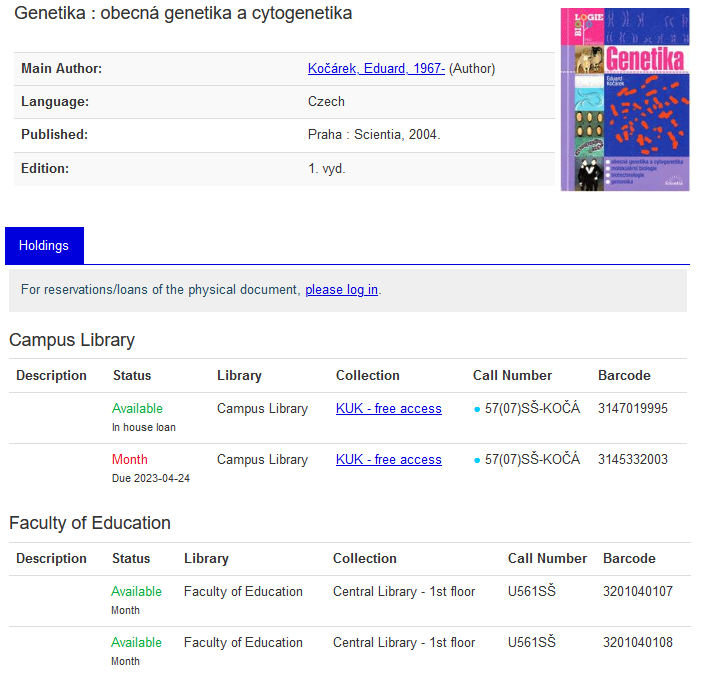Click Available status for barcode 3147019995
The width and height of the screenshot is (701, 680).
point(137,408)
